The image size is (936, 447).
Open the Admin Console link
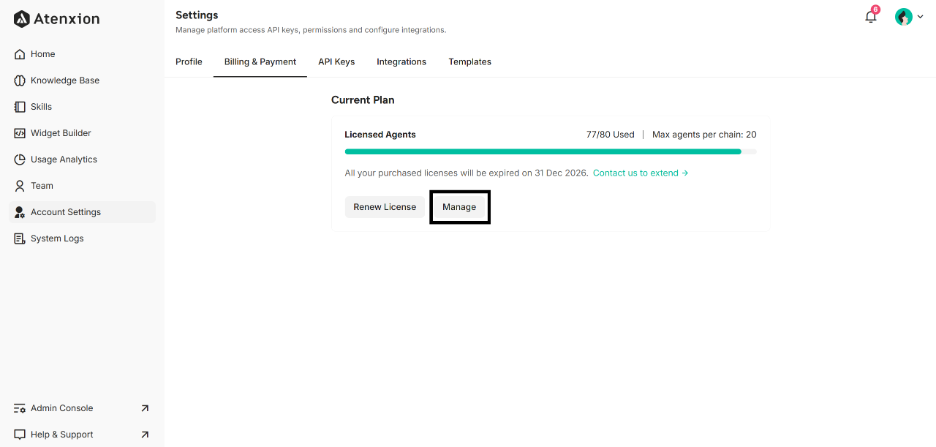pyautogui.click(x=82, y=408)
